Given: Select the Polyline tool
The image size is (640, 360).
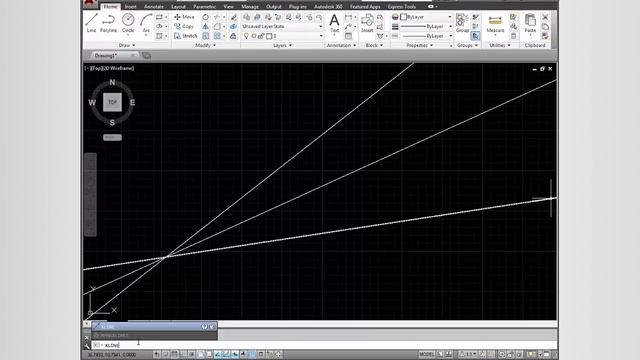Looking at the screenshot, I should pos(109,22).
